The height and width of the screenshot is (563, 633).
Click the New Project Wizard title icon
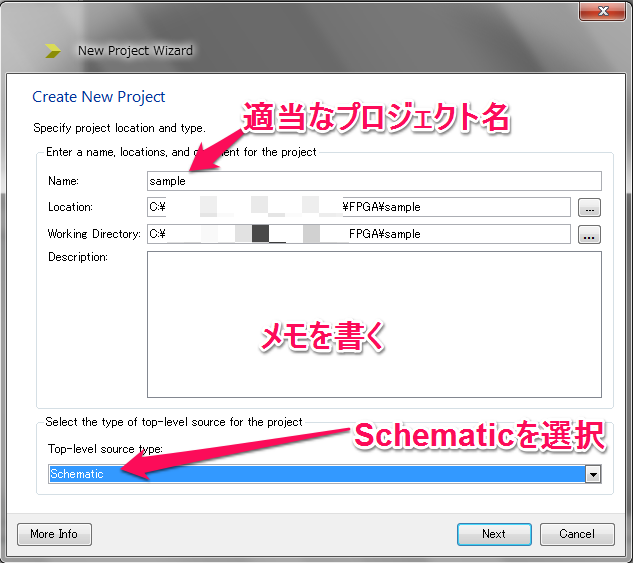pos(52,50)
